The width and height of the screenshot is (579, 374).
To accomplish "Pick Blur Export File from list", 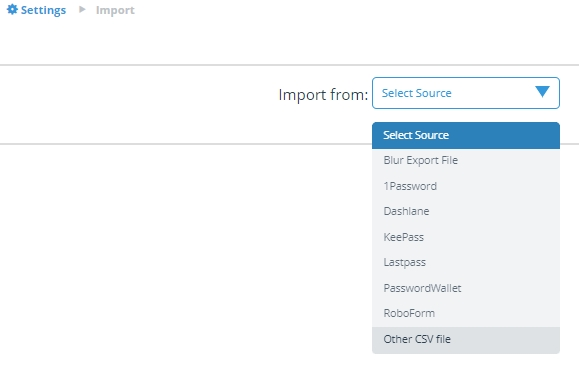I will coord(466,160).
